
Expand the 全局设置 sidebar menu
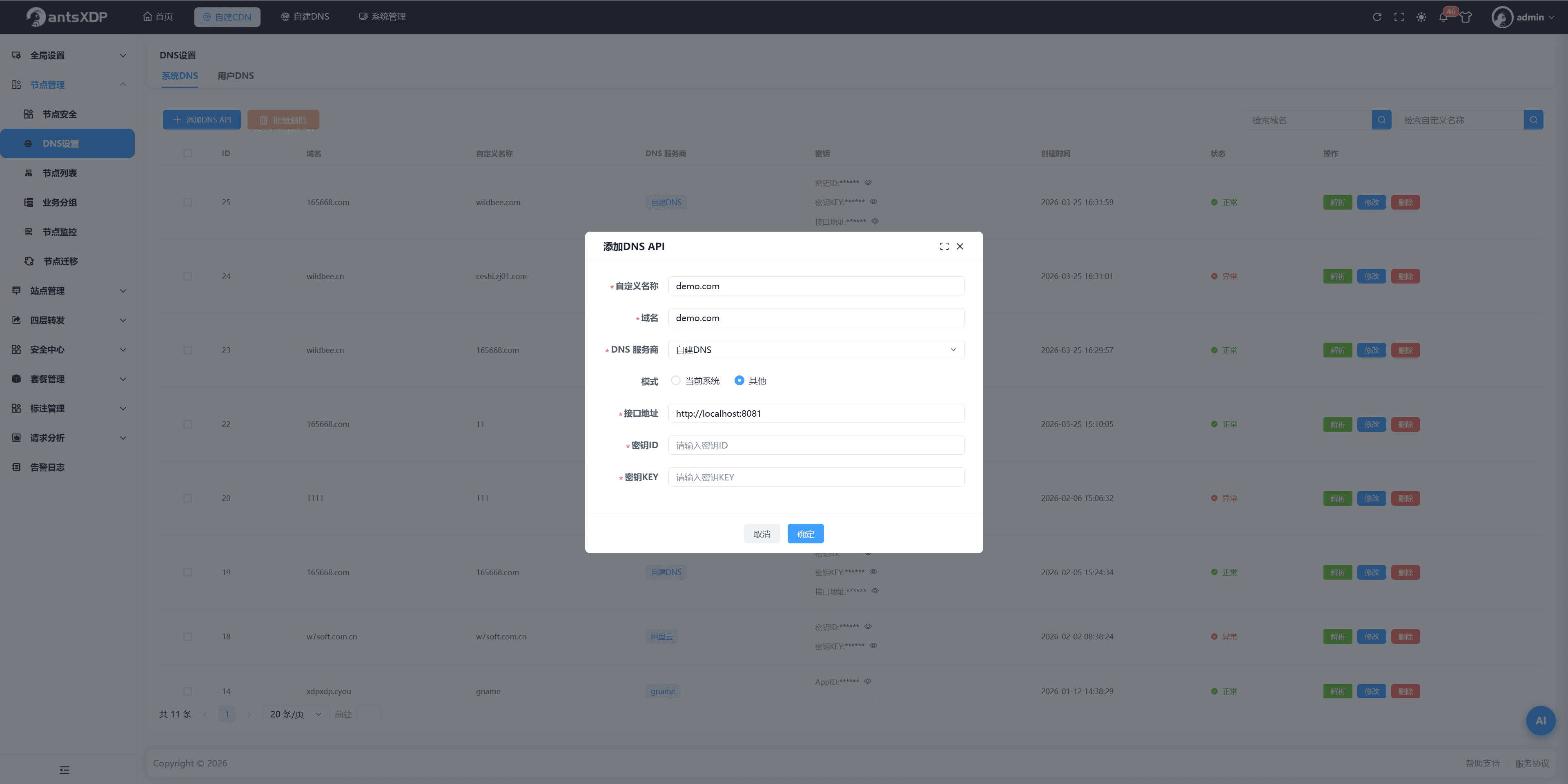(67, 56)
